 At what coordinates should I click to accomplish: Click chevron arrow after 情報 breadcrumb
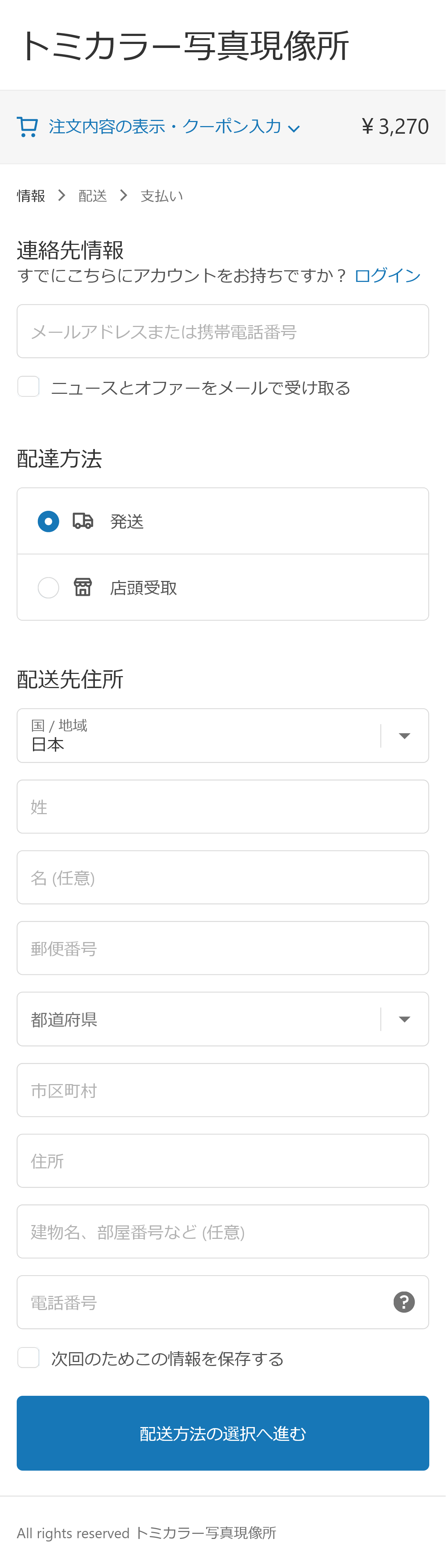click(x=61, y=195)
